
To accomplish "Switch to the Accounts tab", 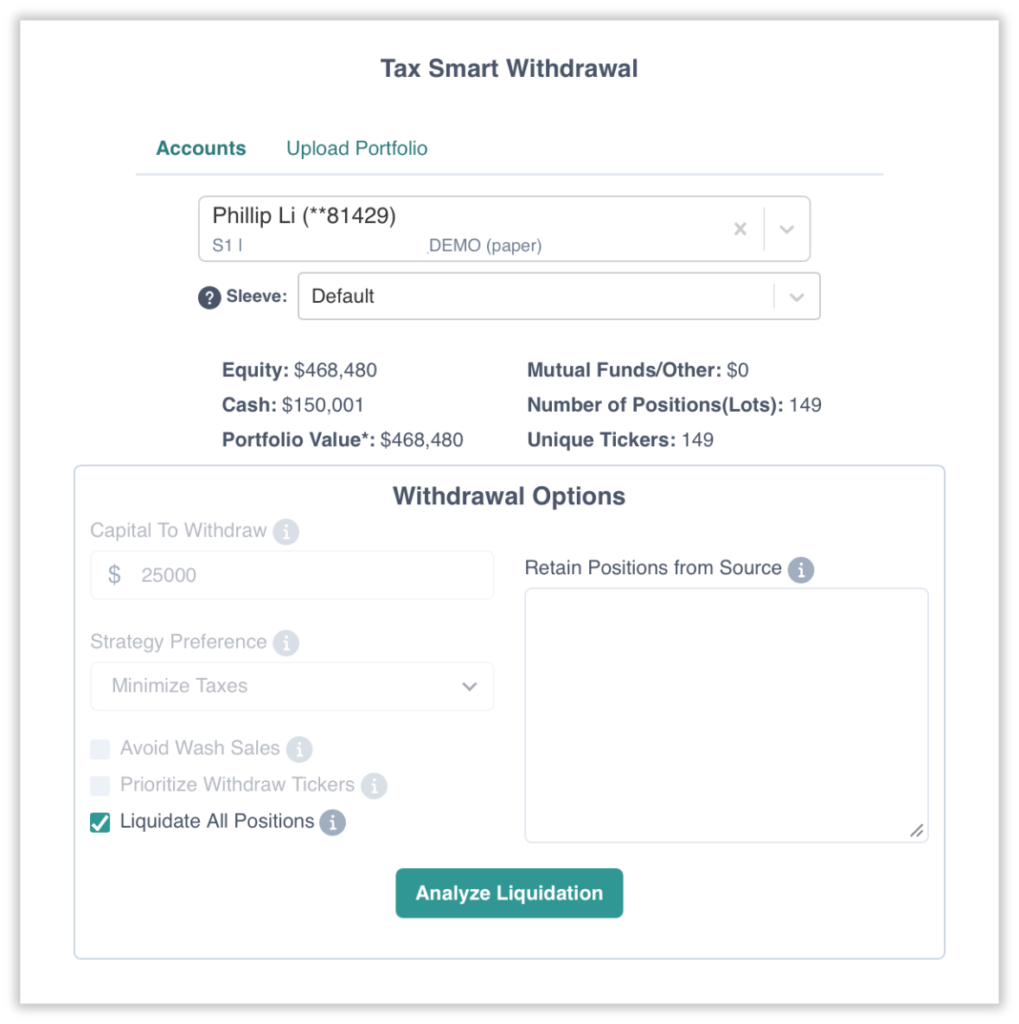I will pyautogui.click(x=201, y=149).
